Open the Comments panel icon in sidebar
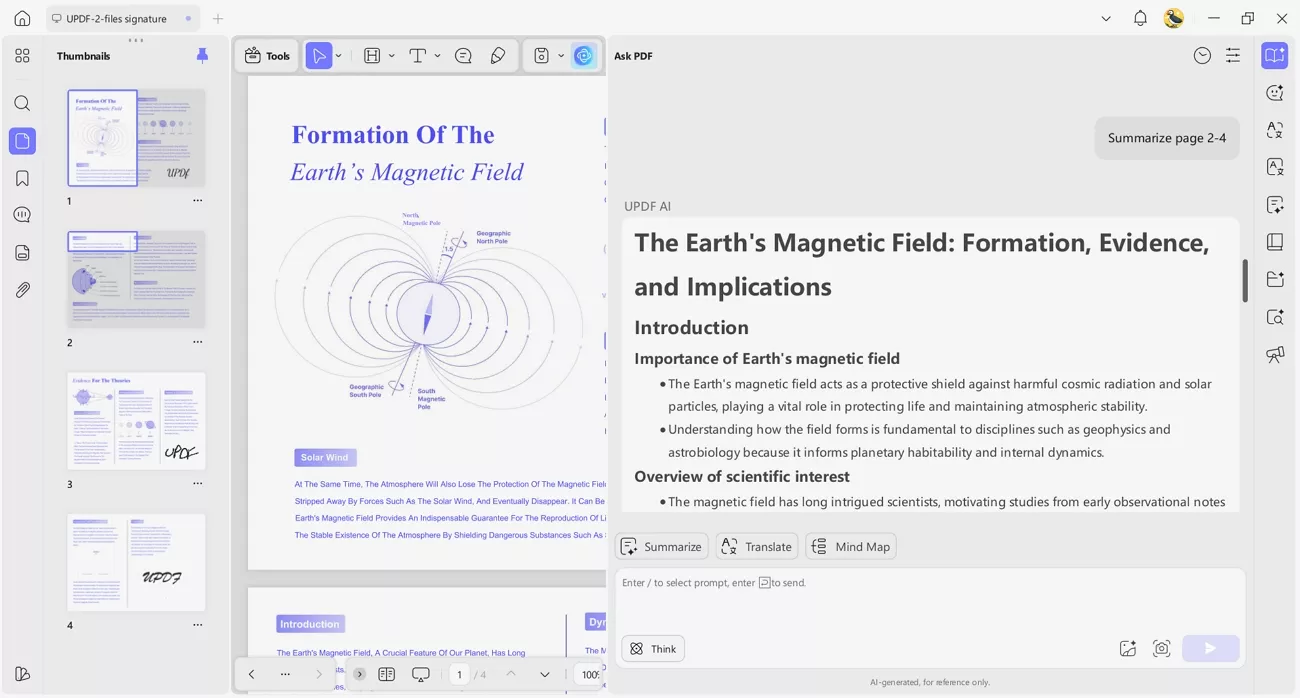The width and height of the screenshot is (1300, 698). point(22,215)
